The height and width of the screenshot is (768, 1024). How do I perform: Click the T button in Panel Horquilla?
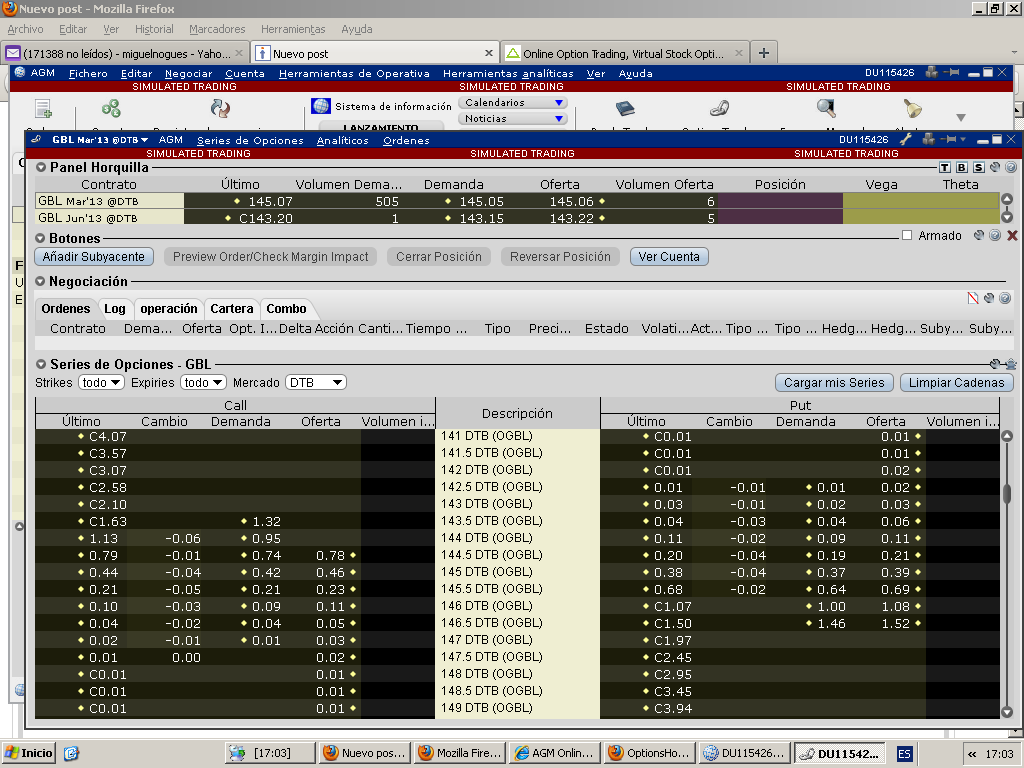944,168
